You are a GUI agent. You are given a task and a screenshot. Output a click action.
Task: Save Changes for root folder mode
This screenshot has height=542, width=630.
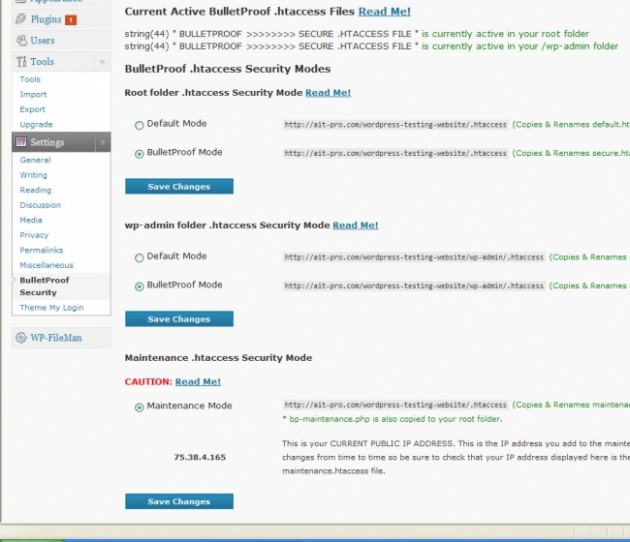(179, 186)
